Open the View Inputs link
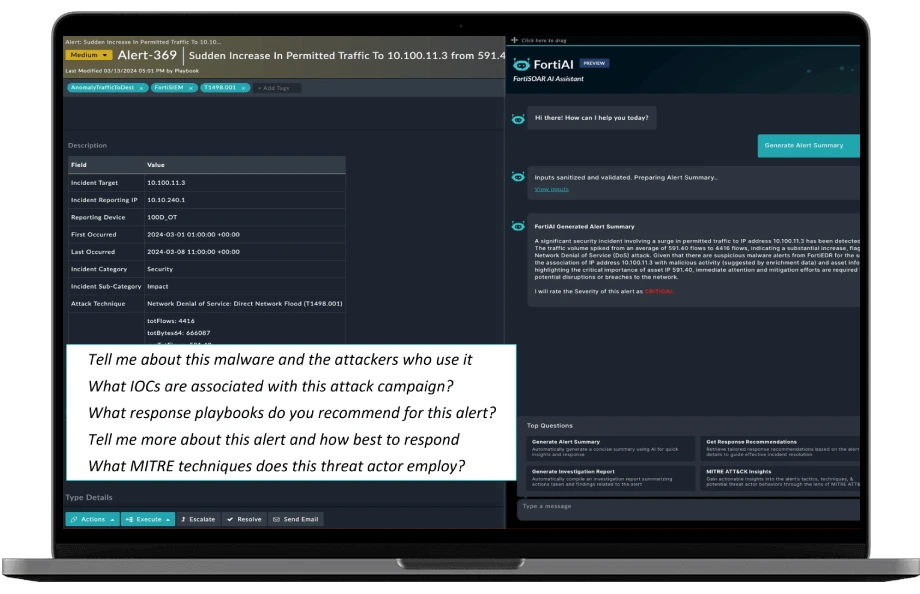This screenshot has height=594, width=920. click(551, 189)
